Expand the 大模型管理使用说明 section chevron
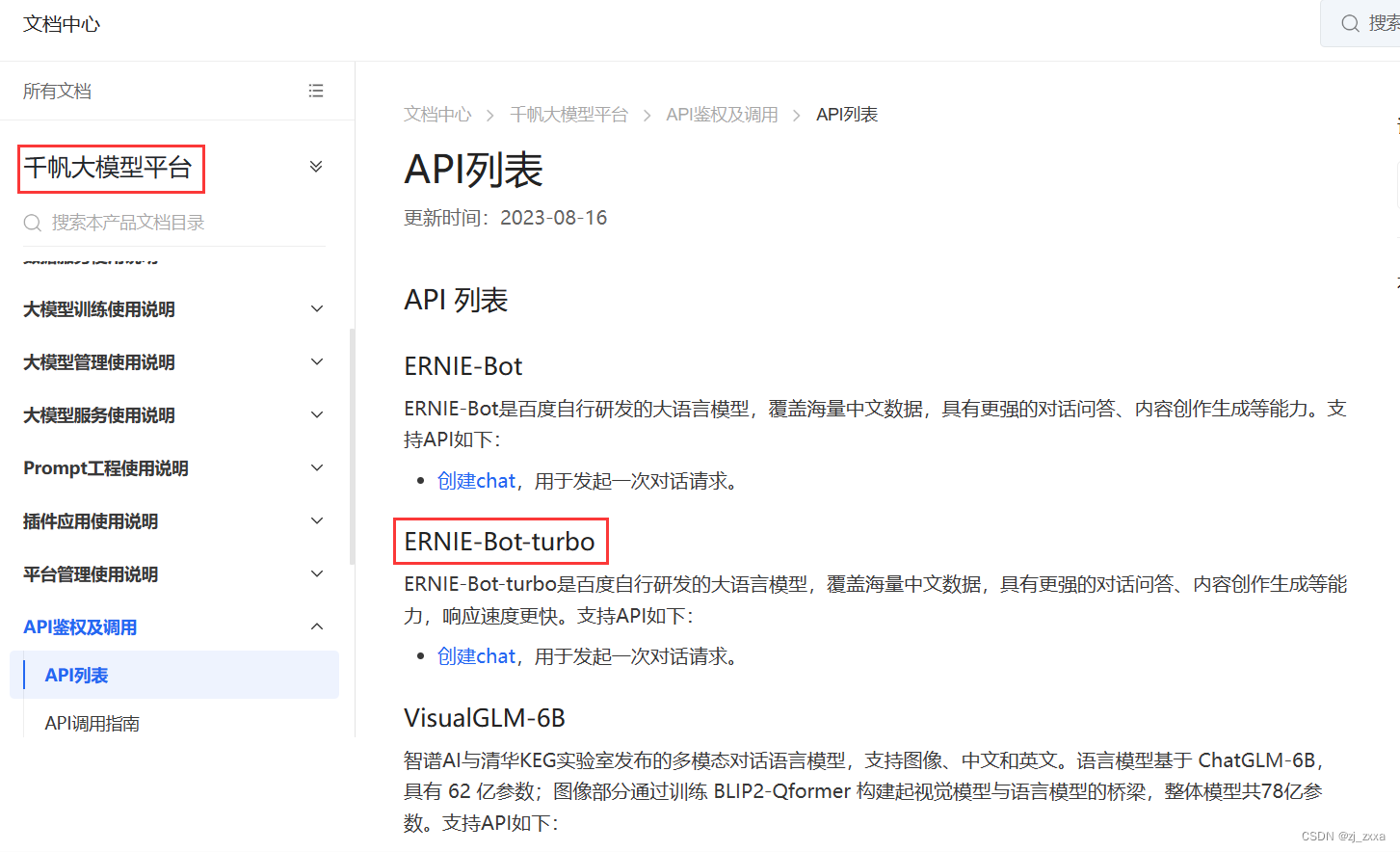 pos(317,361)
